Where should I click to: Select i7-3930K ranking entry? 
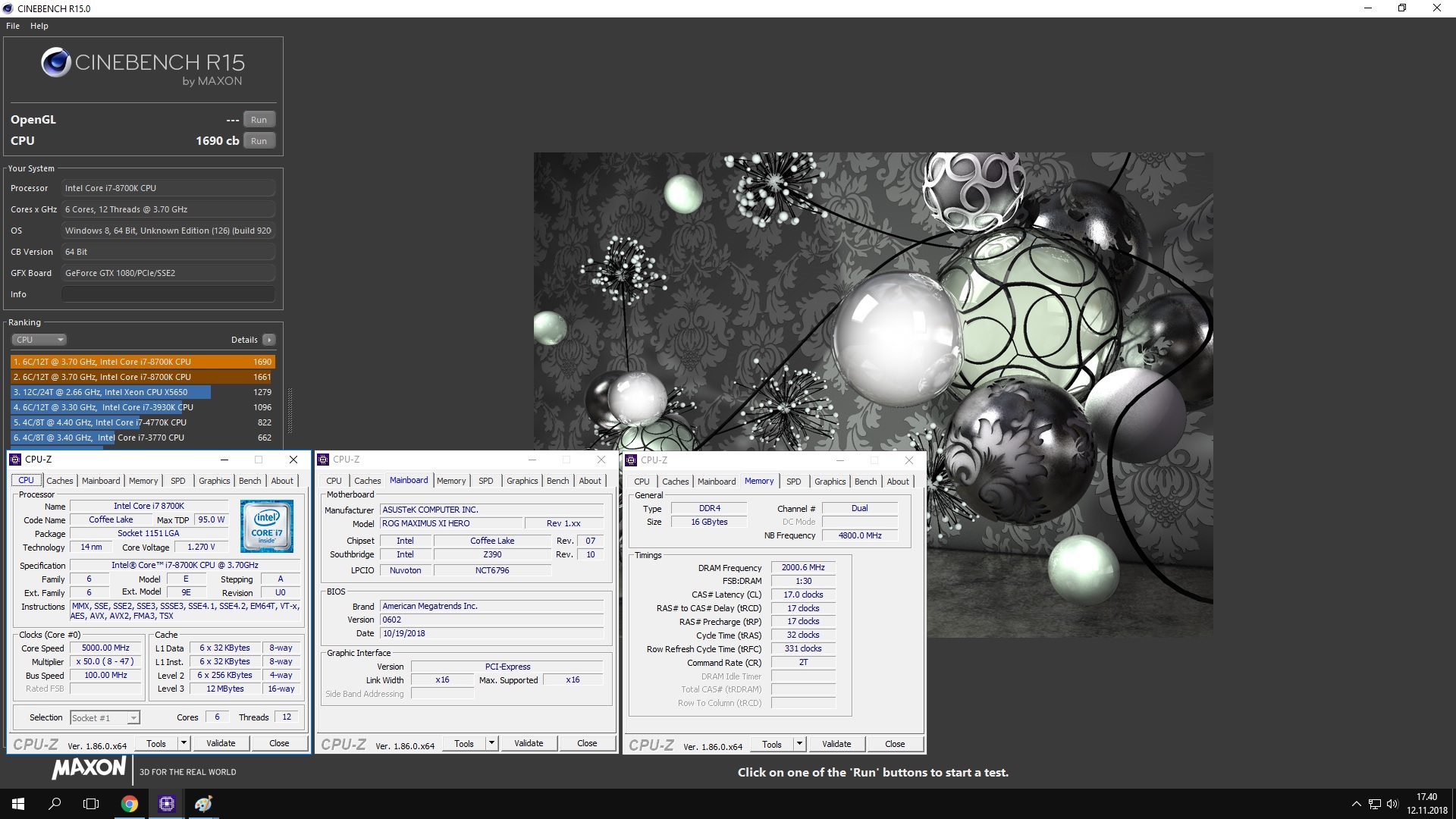point(143,407)
